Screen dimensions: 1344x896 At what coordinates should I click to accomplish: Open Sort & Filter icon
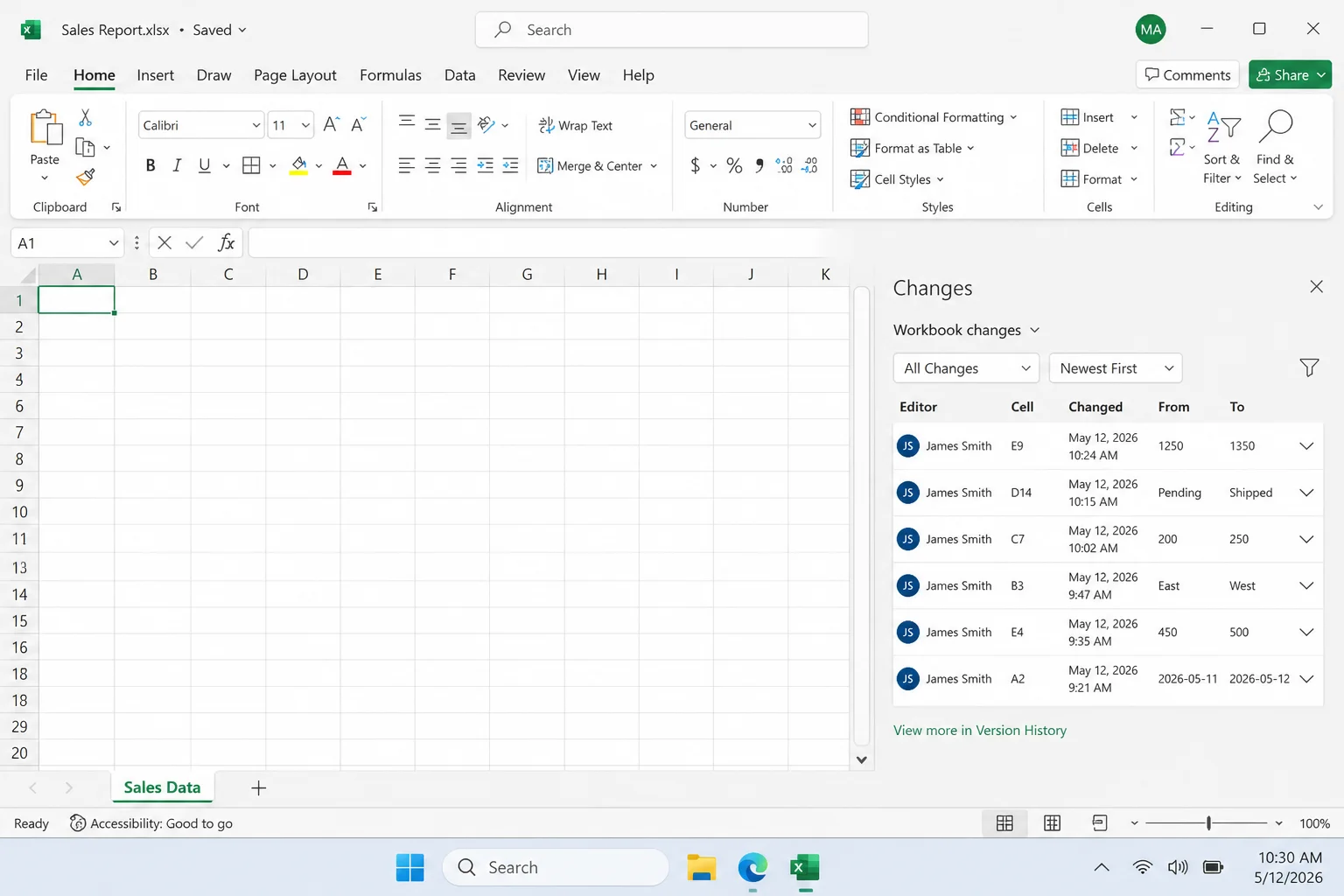click(x=1223, y=126)
